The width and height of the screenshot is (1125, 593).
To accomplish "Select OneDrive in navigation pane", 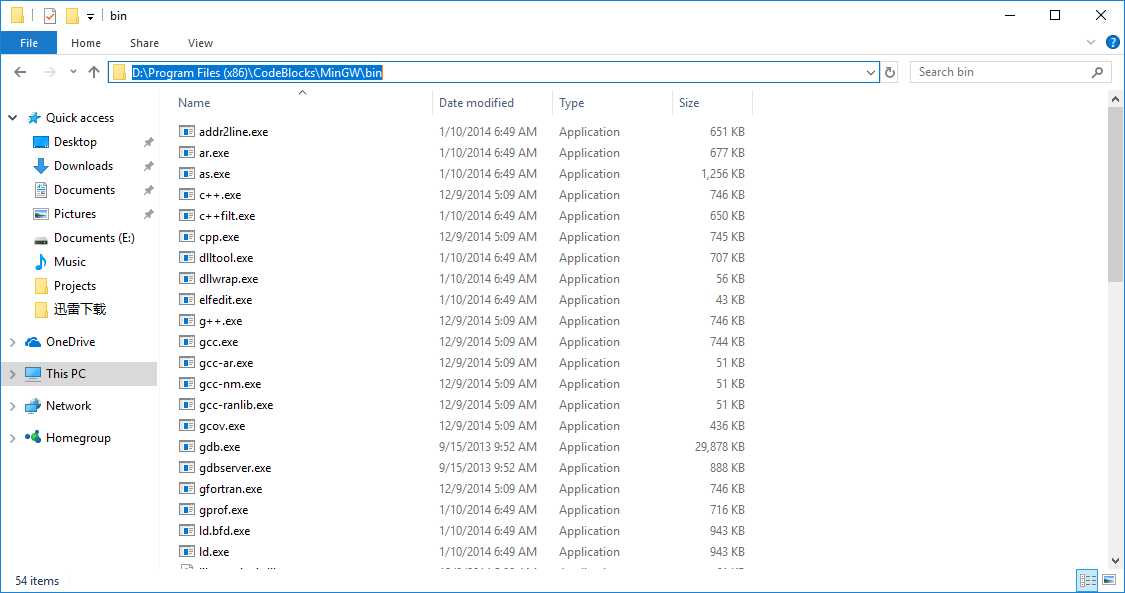I will pyautogui.click(x=70, y=342).
